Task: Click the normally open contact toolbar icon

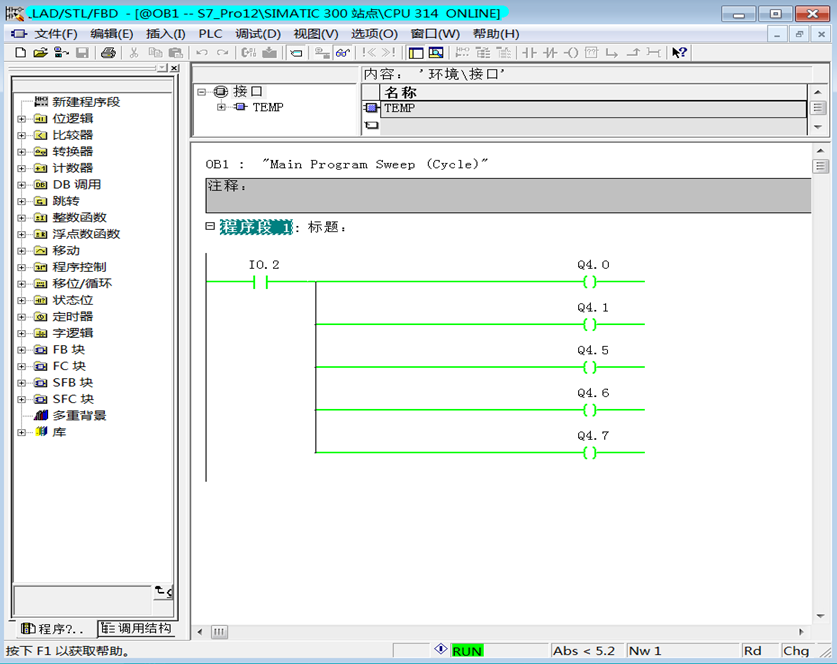Action: pos(530,52)
